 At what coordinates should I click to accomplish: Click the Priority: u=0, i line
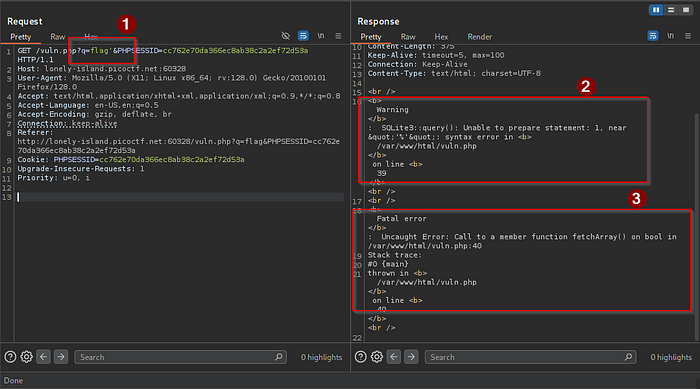tap(54, 178)
